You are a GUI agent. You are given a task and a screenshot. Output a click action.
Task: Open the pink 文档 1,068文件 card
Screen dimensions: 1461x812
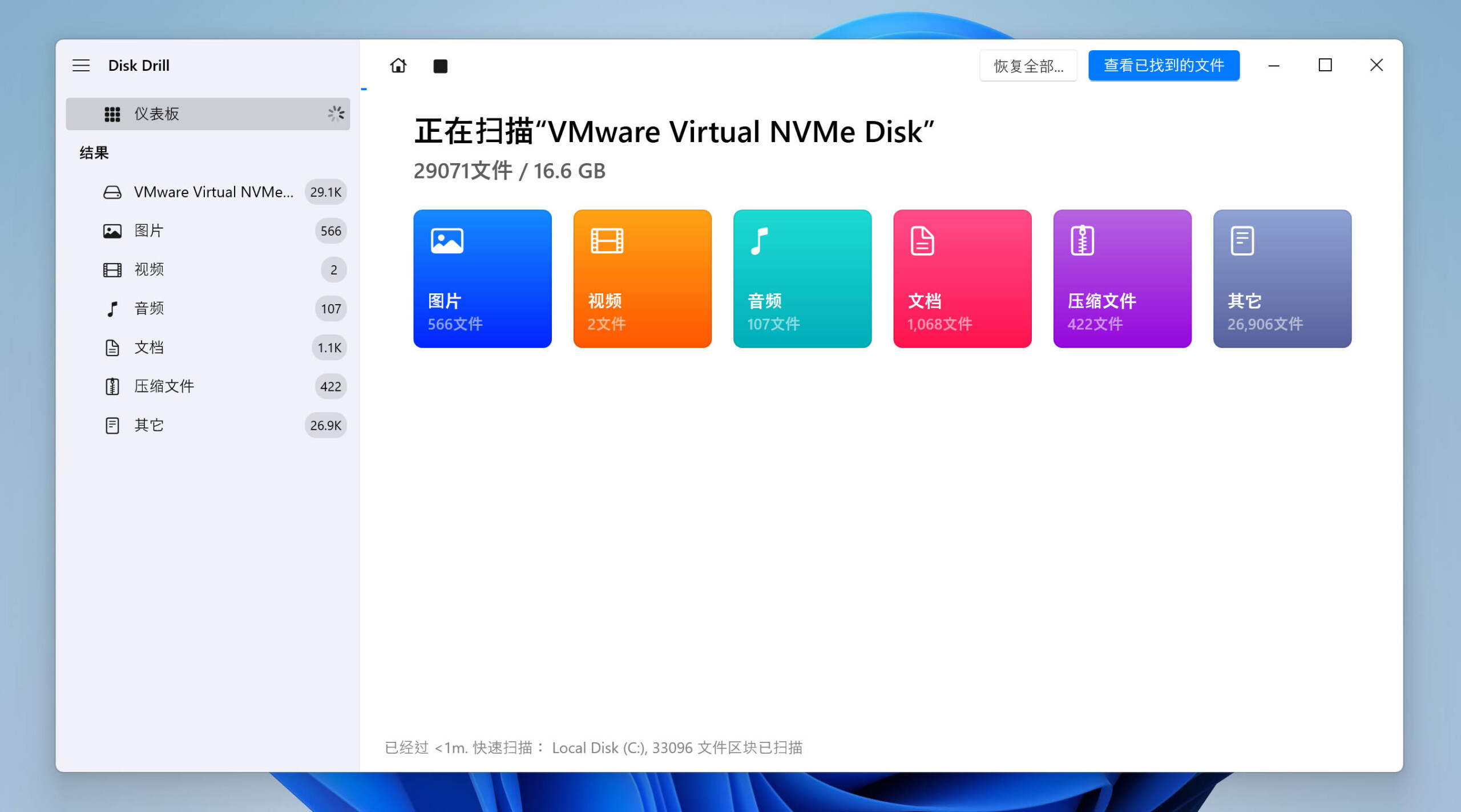click(x=962, y=278)
